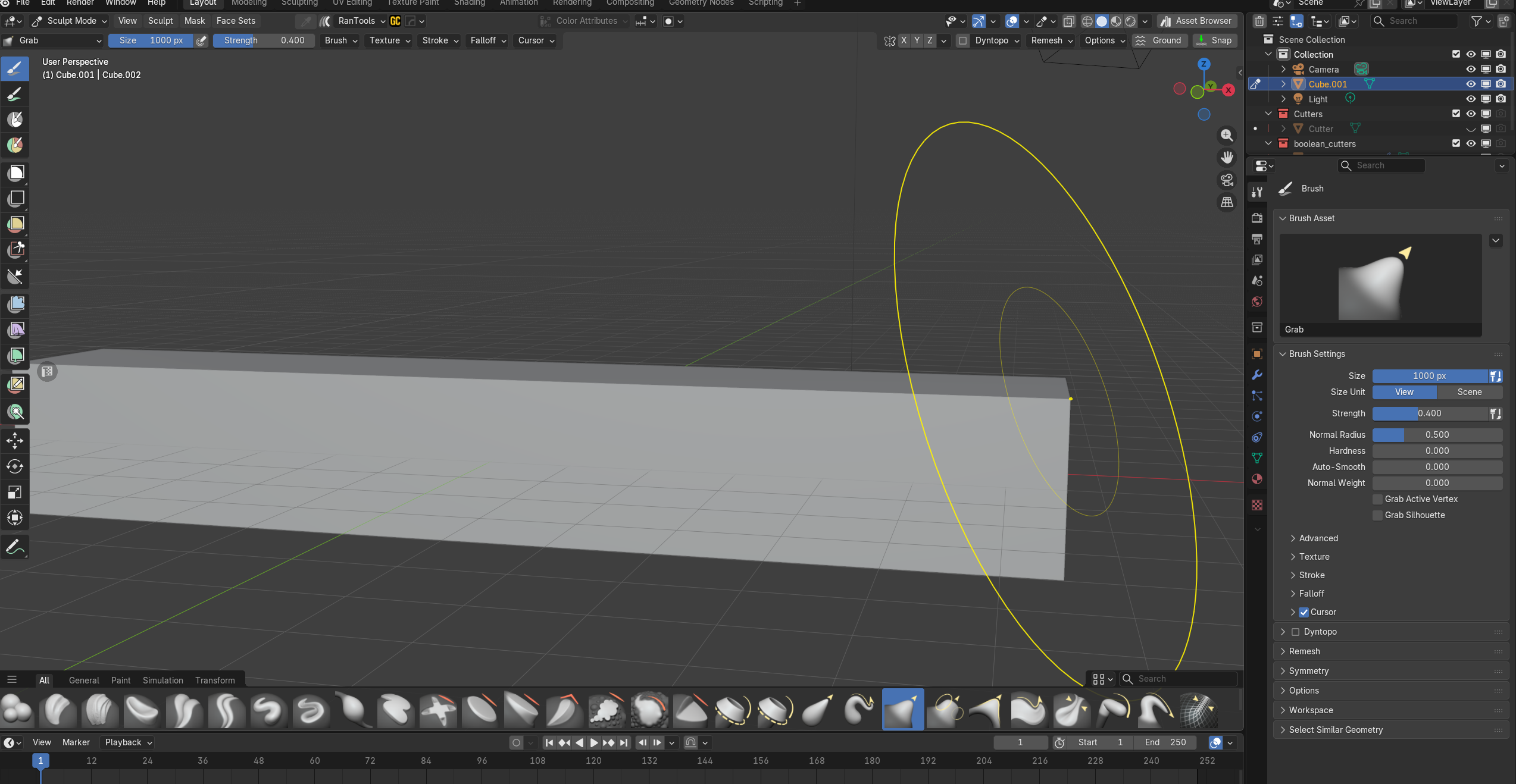Open the Modifiers wrench properties tab
This screenshot has width=1516, height=784.
coord(1256,375)
